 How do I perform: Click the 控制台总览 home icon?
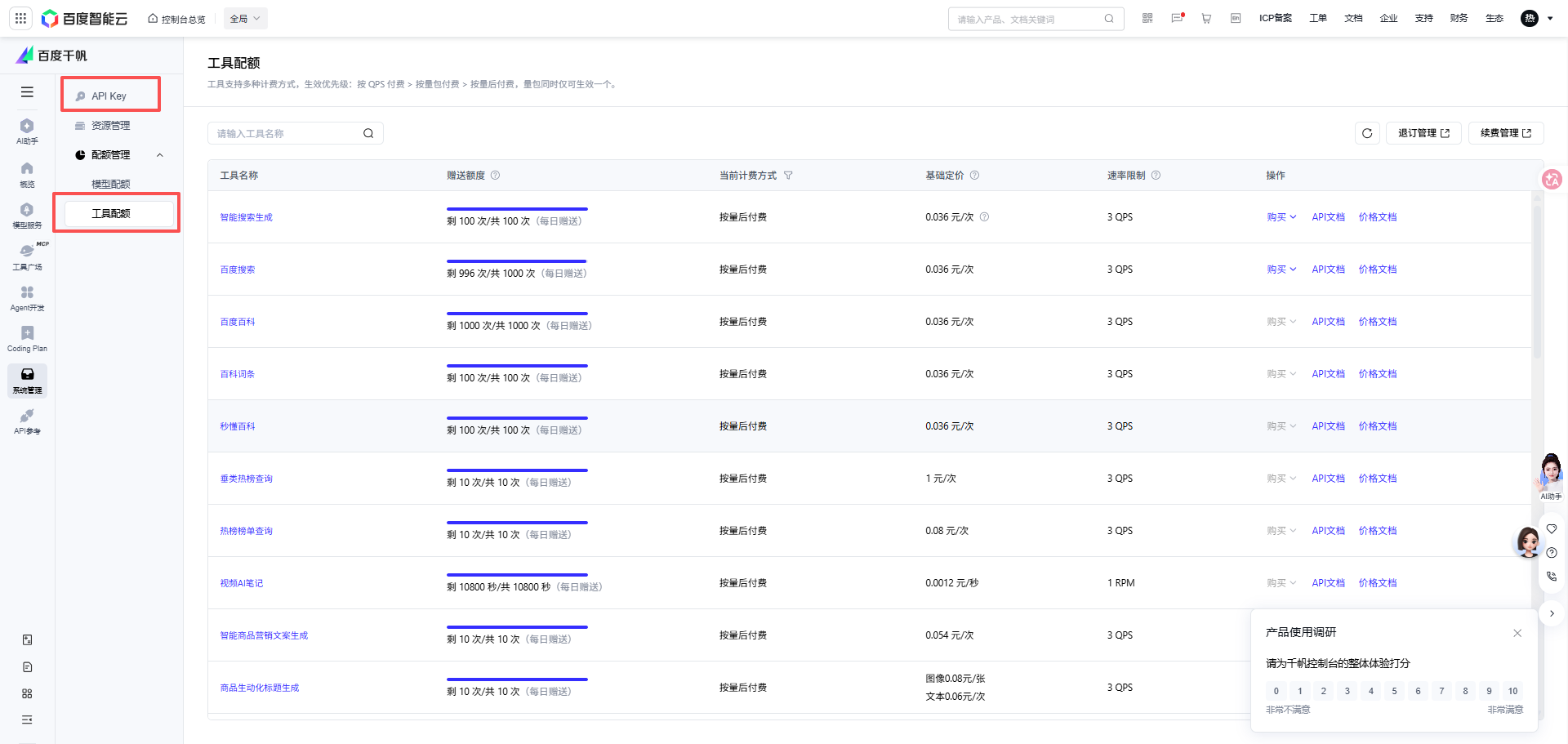pyautogui.click(x=153, y=18)
